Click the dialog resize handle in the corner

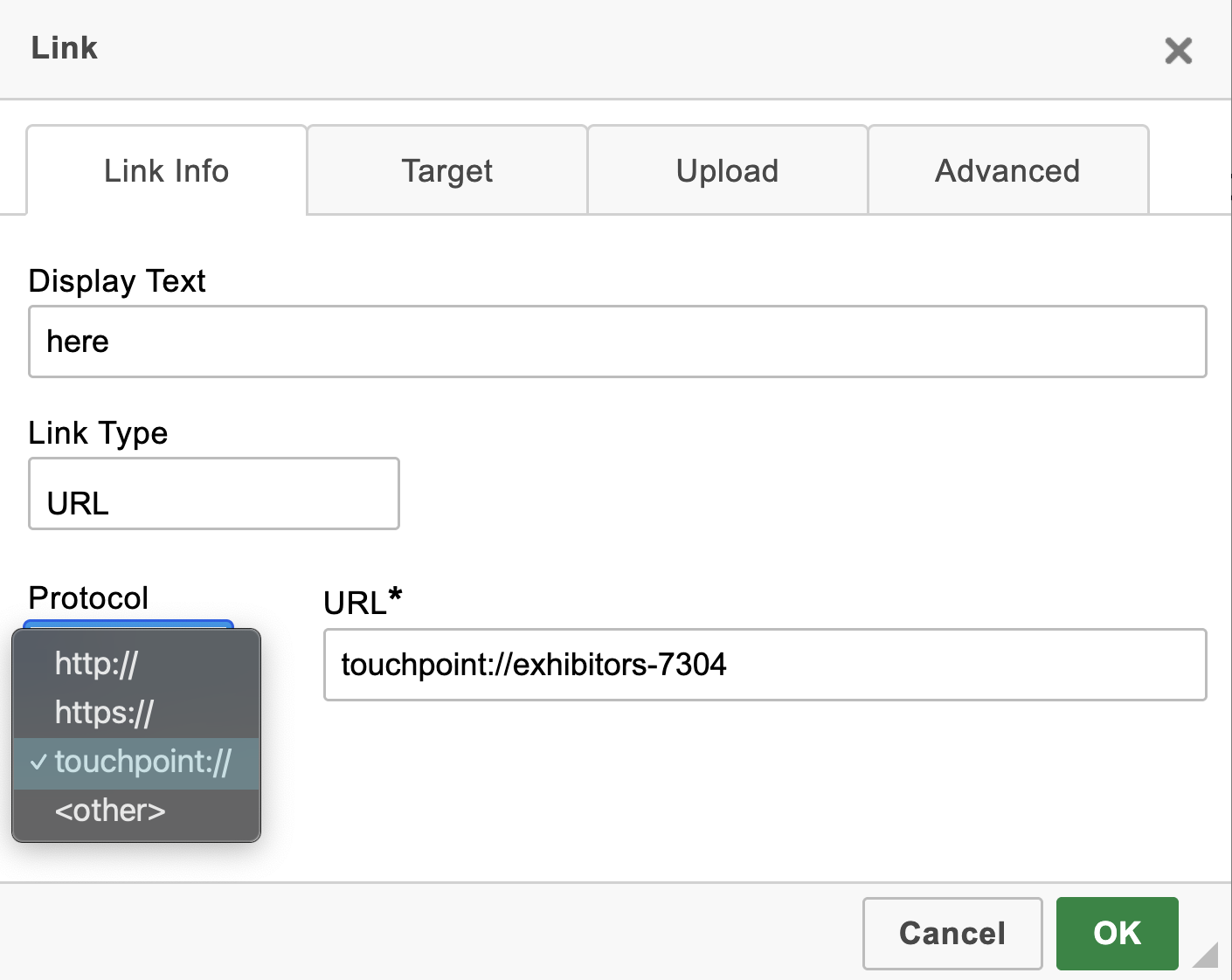click(1206, 956)
